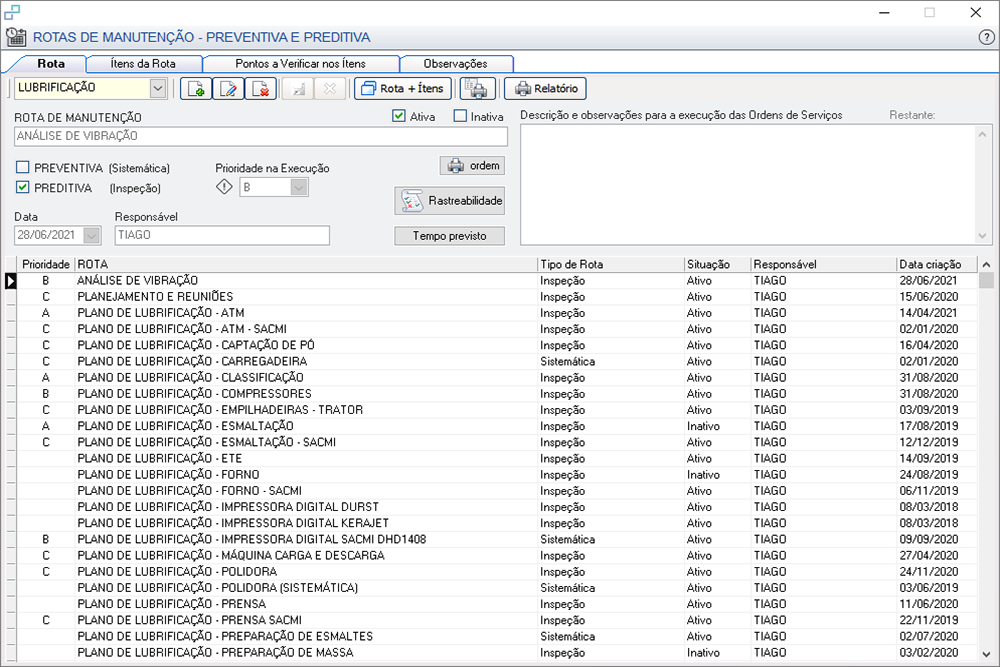Viewport: 1000px width, 667px height.
Task: Click the creation date 15/06/2020
Action: coord(929,297)
